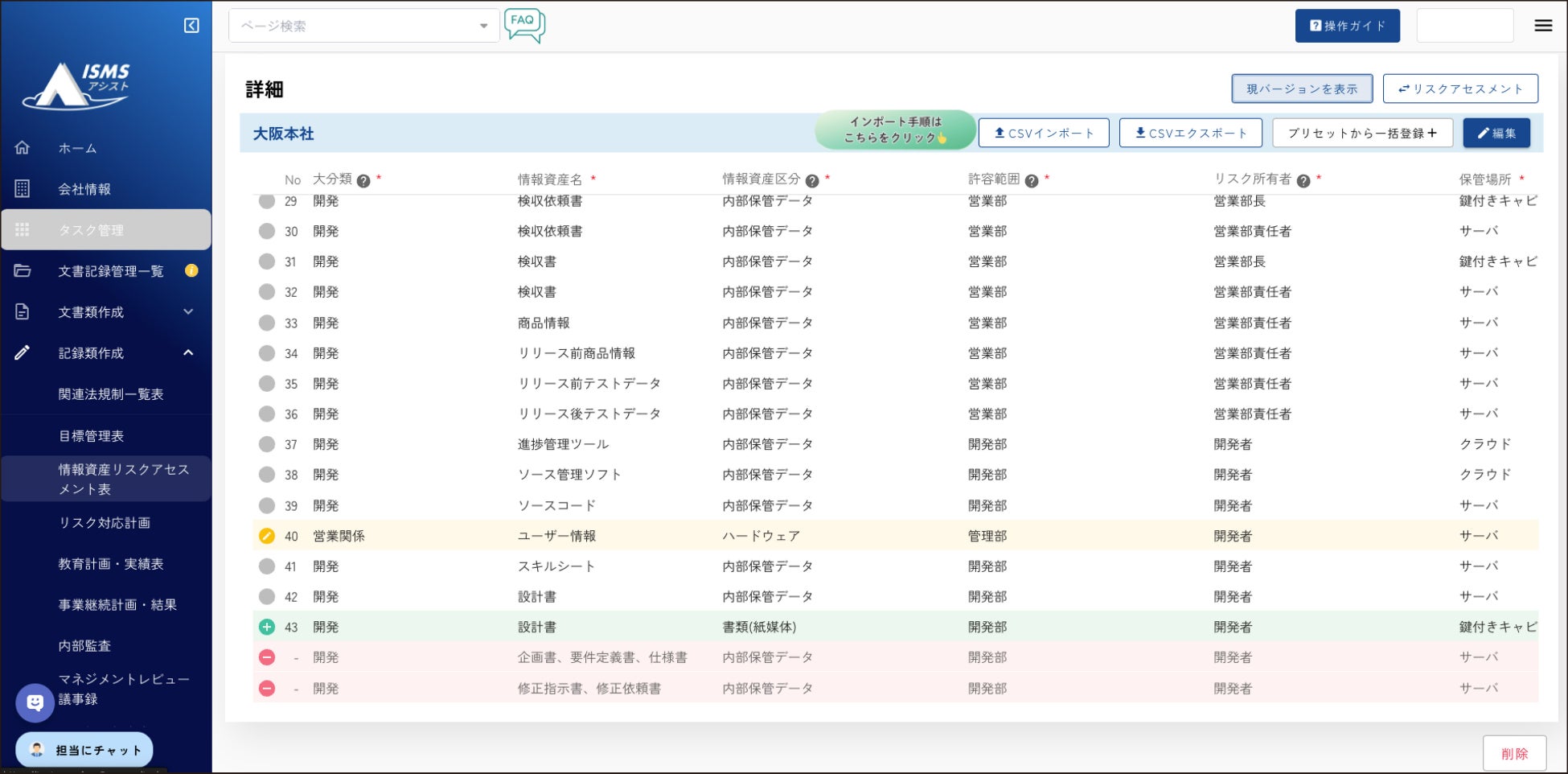Click red removed icon for 企画書、要件定義書、仕様書
Screen dimensions: 1568x774
267,657
